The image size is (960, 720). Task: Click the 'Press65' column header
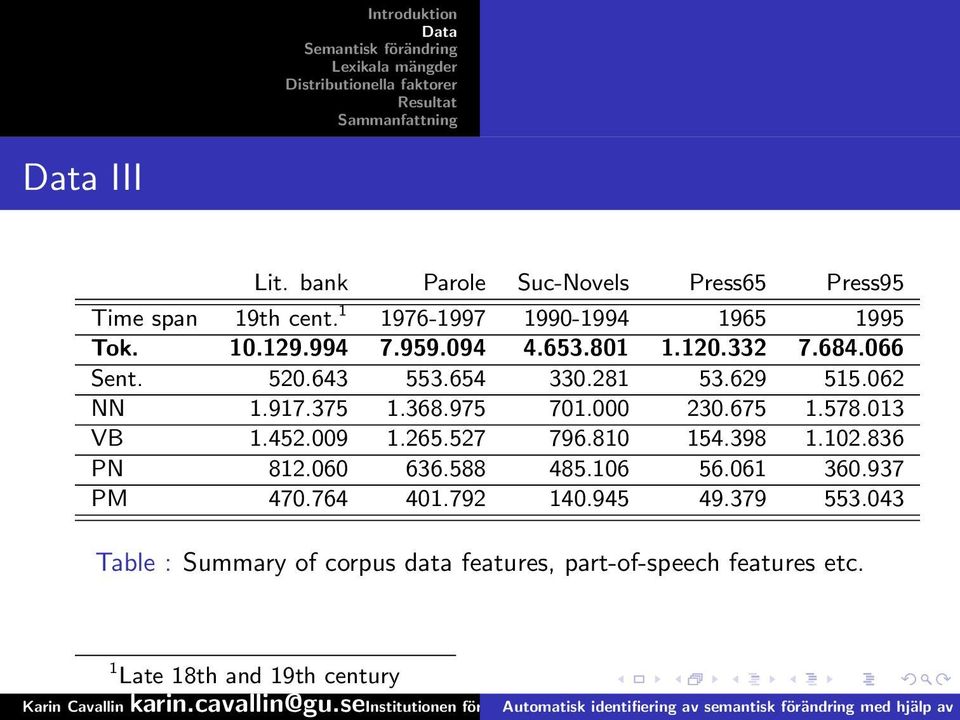tap(727, 282)
